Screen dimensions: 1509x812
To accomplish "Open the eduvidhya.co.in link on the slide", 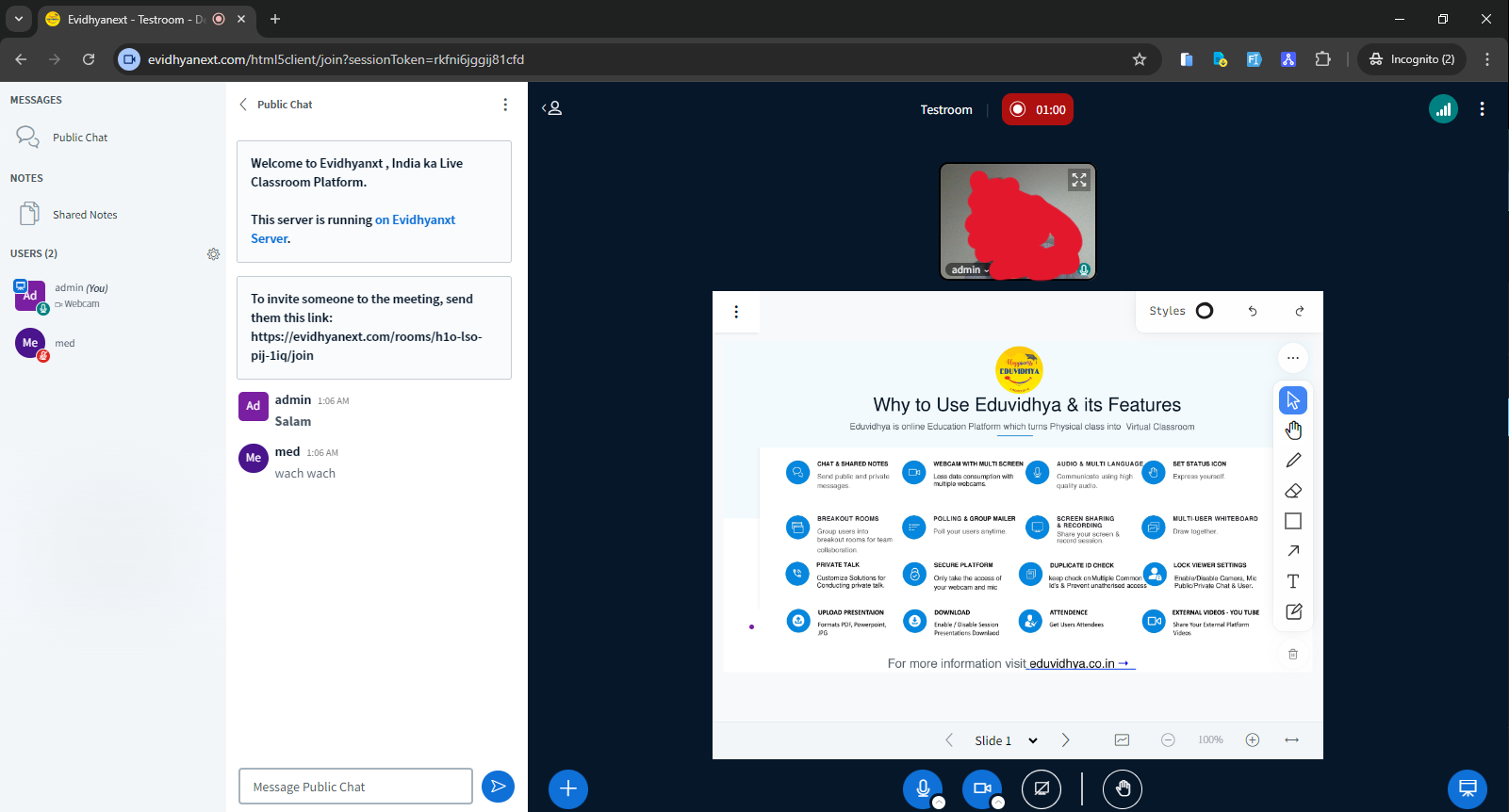I will click(1081, 664).
